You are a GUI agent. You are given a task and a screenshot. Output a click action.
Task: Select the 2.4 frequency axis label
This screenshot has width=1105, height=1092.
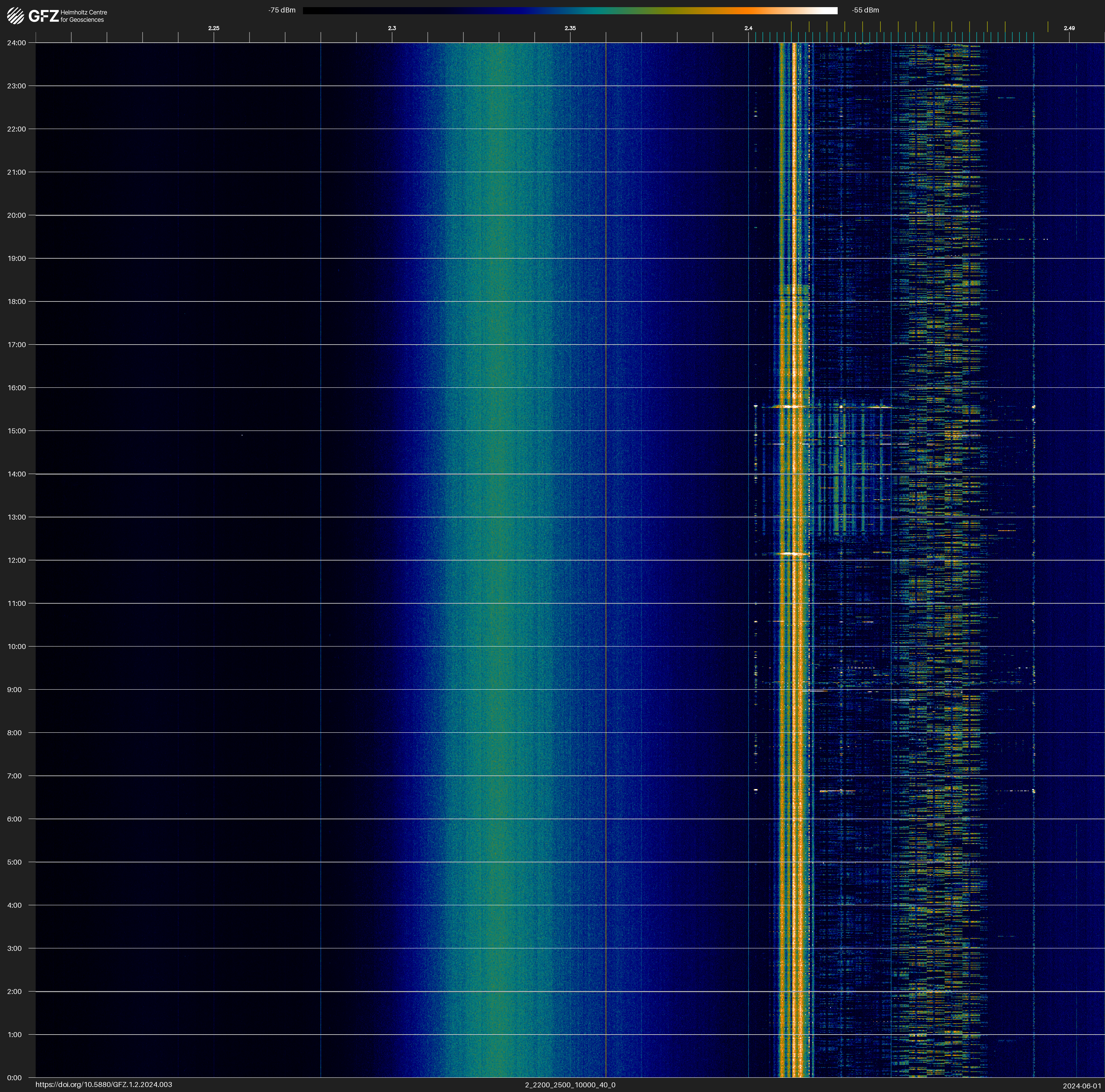pyautogui.click(x=748, y=28)
